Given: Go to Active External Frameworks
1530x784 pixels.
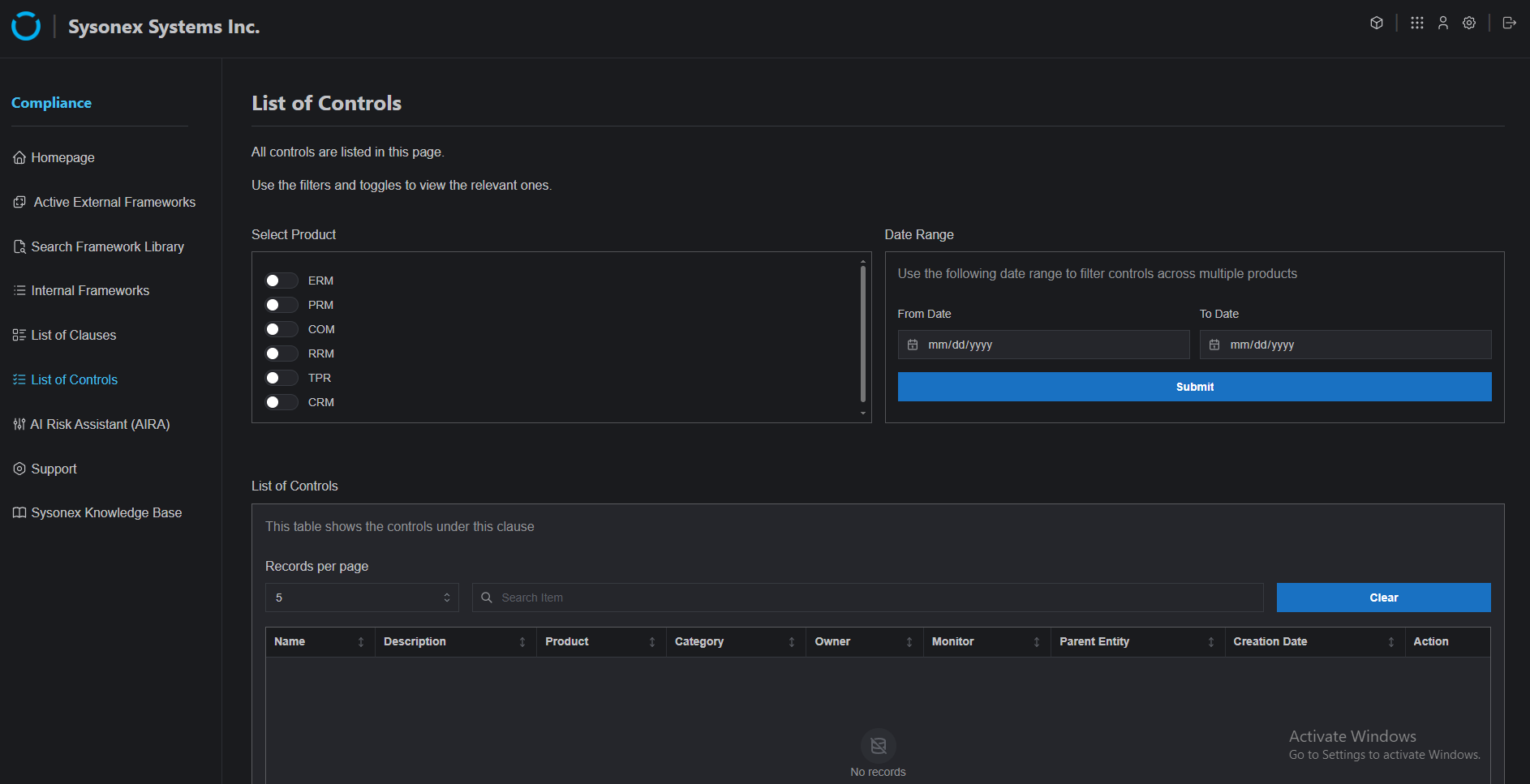Looking at the screenshot, I should (x=114, y=202).
